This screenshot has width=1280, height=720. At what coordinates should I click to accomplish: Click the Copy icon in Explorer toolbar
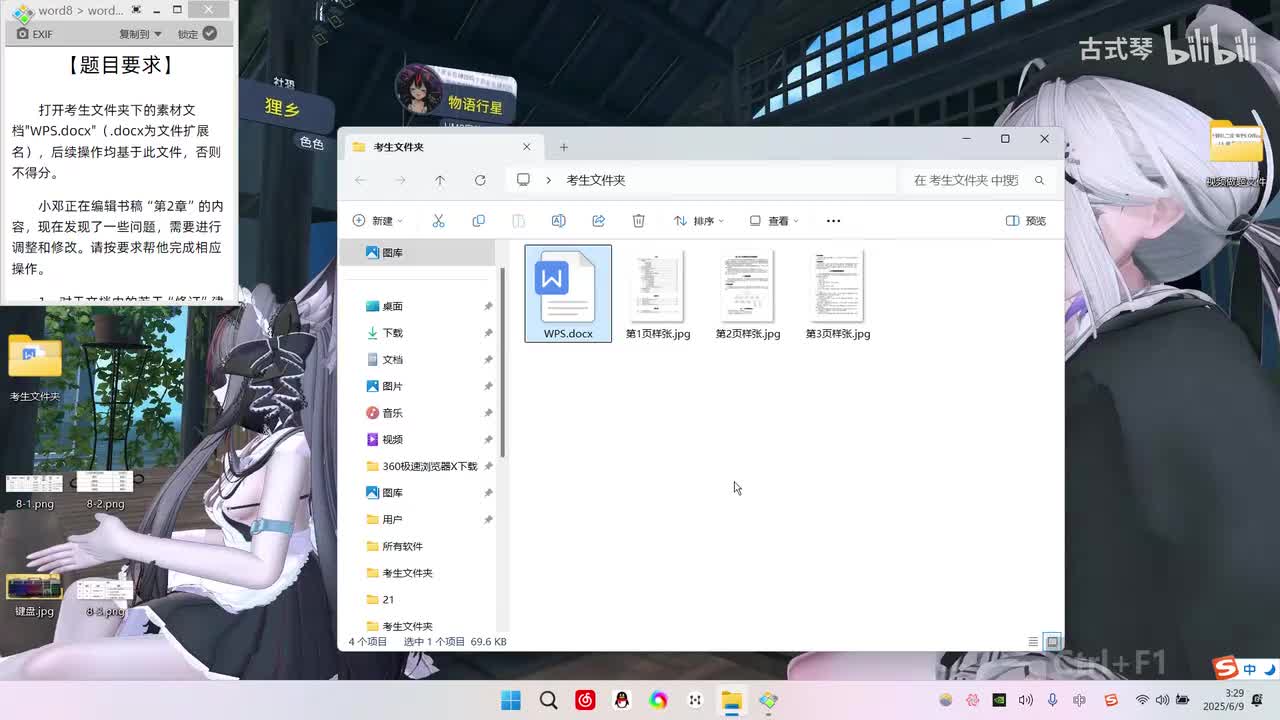click(478, 220)
